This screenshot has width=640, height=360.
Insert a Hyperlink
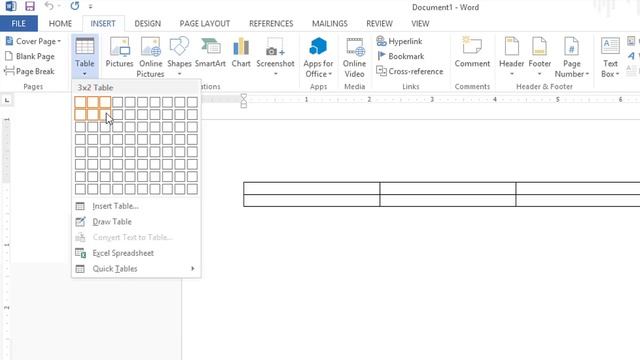399,41
